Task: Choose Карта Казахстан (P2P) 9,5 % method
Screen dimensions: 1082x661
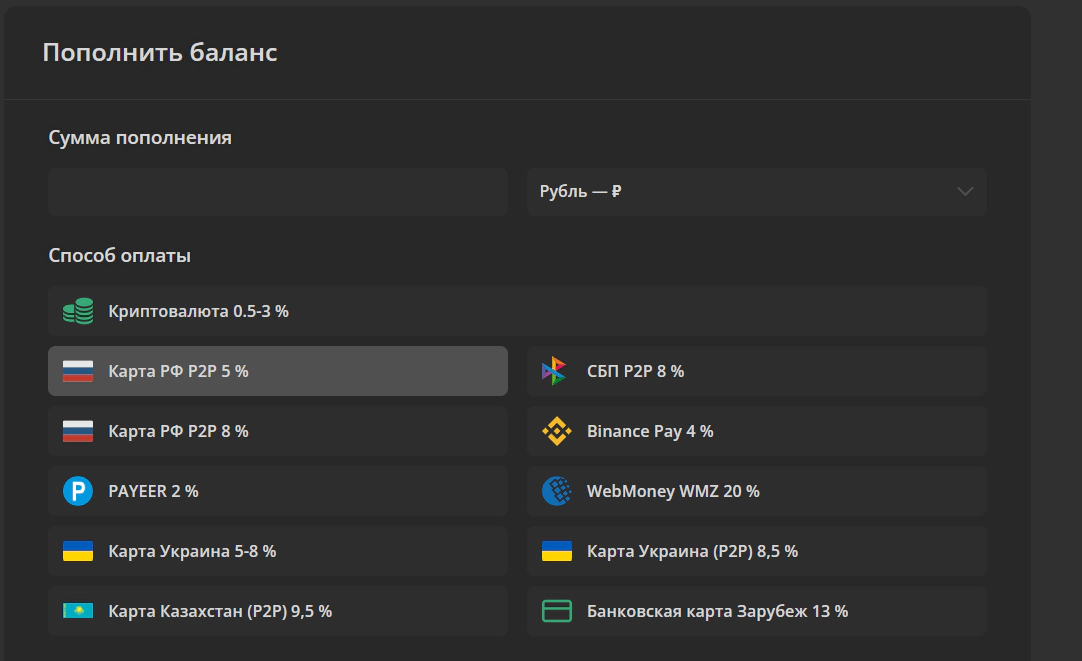Action: pyautogui.click(x=278, y=611)
